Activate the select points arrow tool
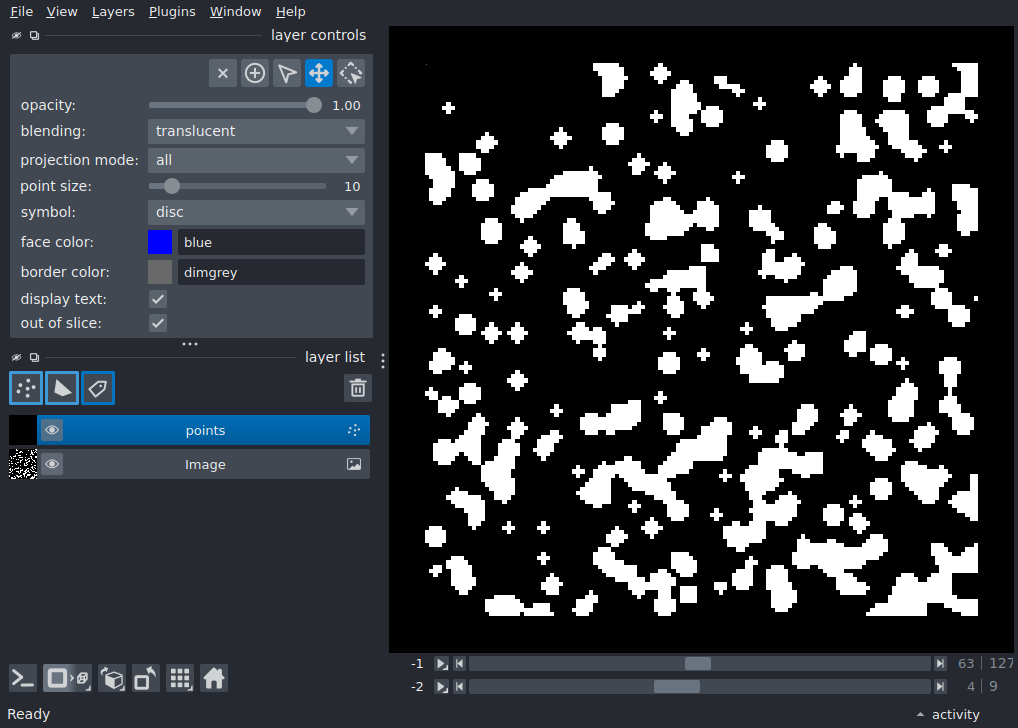The width and height of the screenshot is (1018, 728). tap(286, 73)
